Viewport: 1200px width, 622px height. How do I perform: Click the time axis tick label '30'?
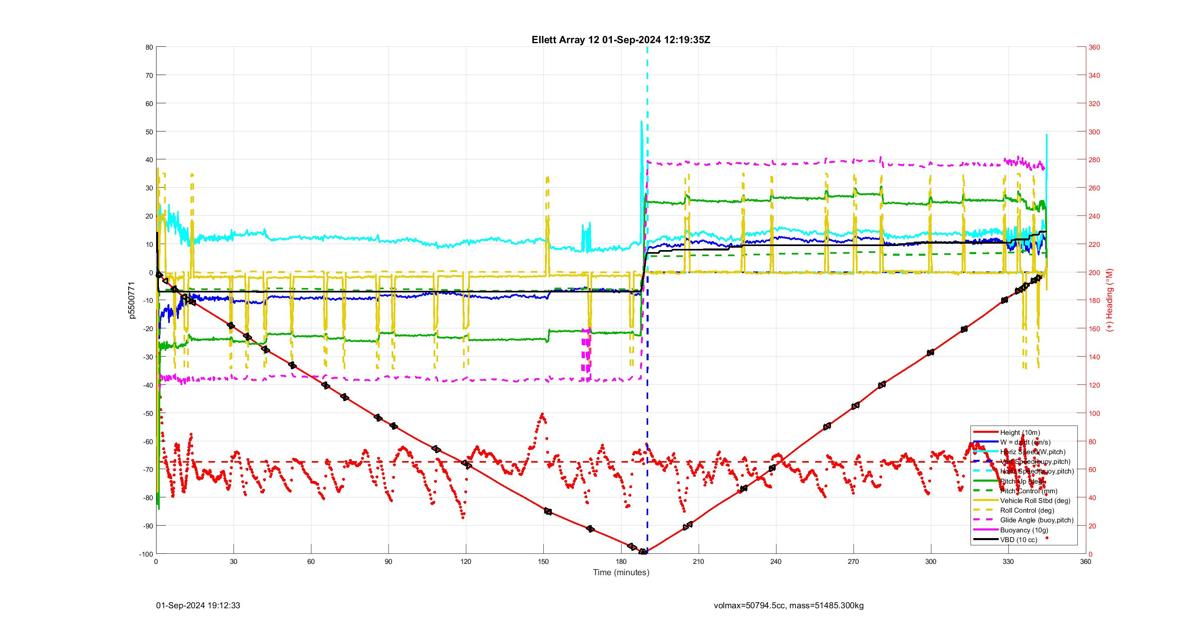[233, 562]
